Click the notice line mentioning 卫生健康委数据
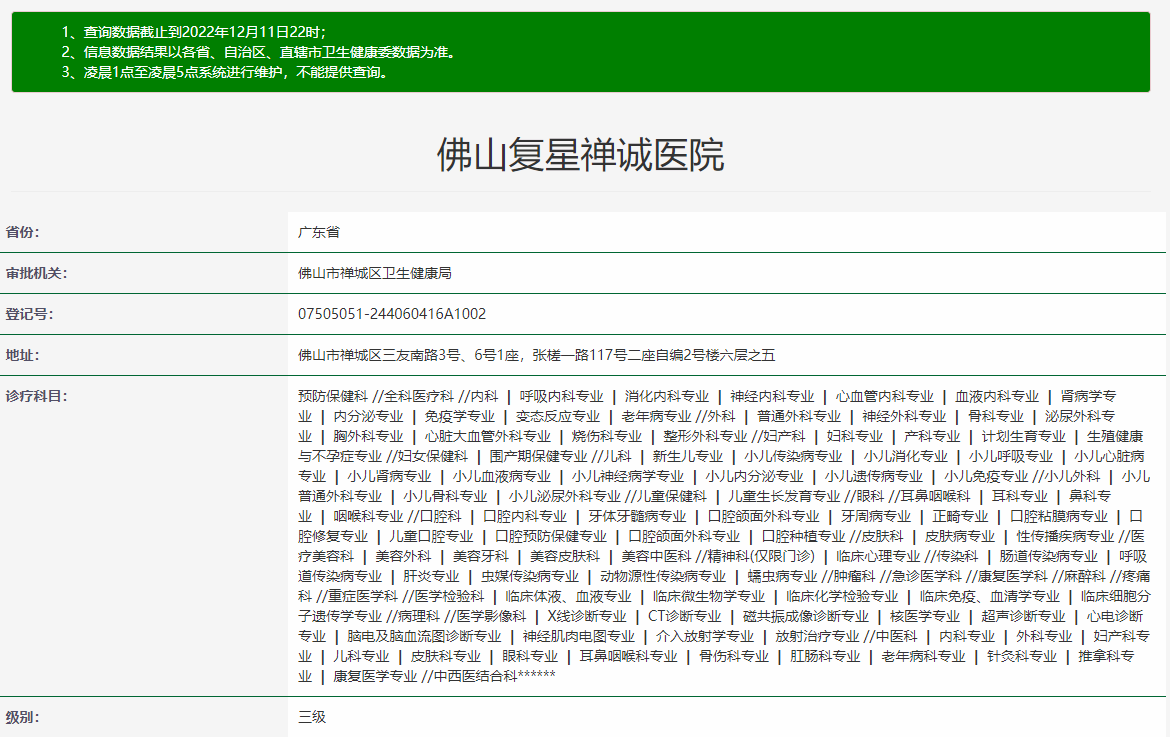This screenshot has width=1170, height=737. click(265, 52)
